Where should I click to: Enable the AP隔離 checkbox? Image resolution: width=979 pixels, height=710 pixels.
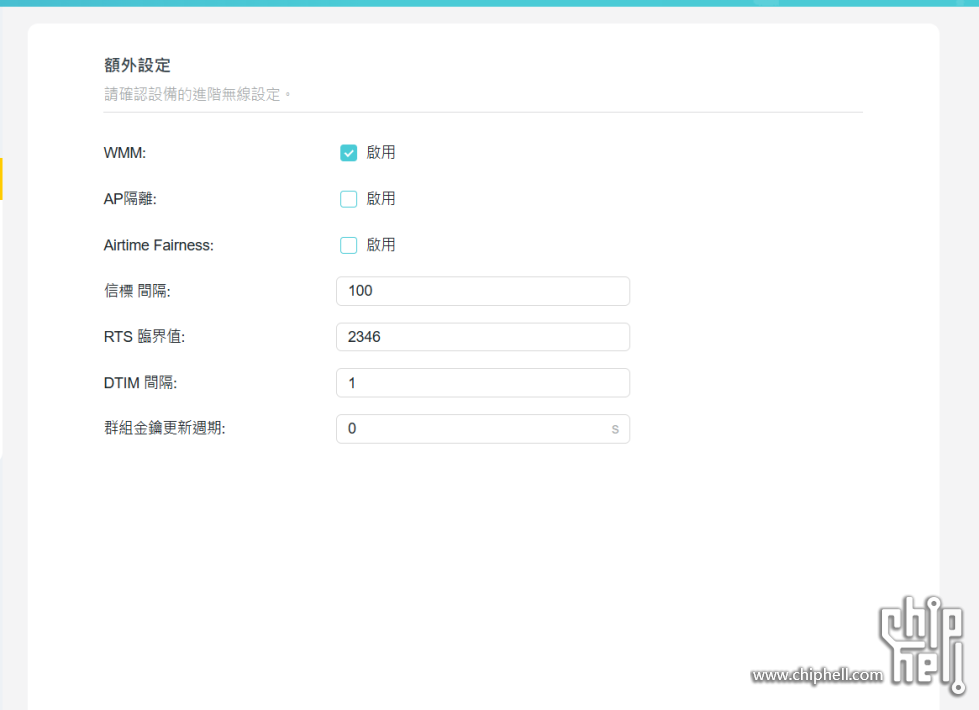(348, 198)
